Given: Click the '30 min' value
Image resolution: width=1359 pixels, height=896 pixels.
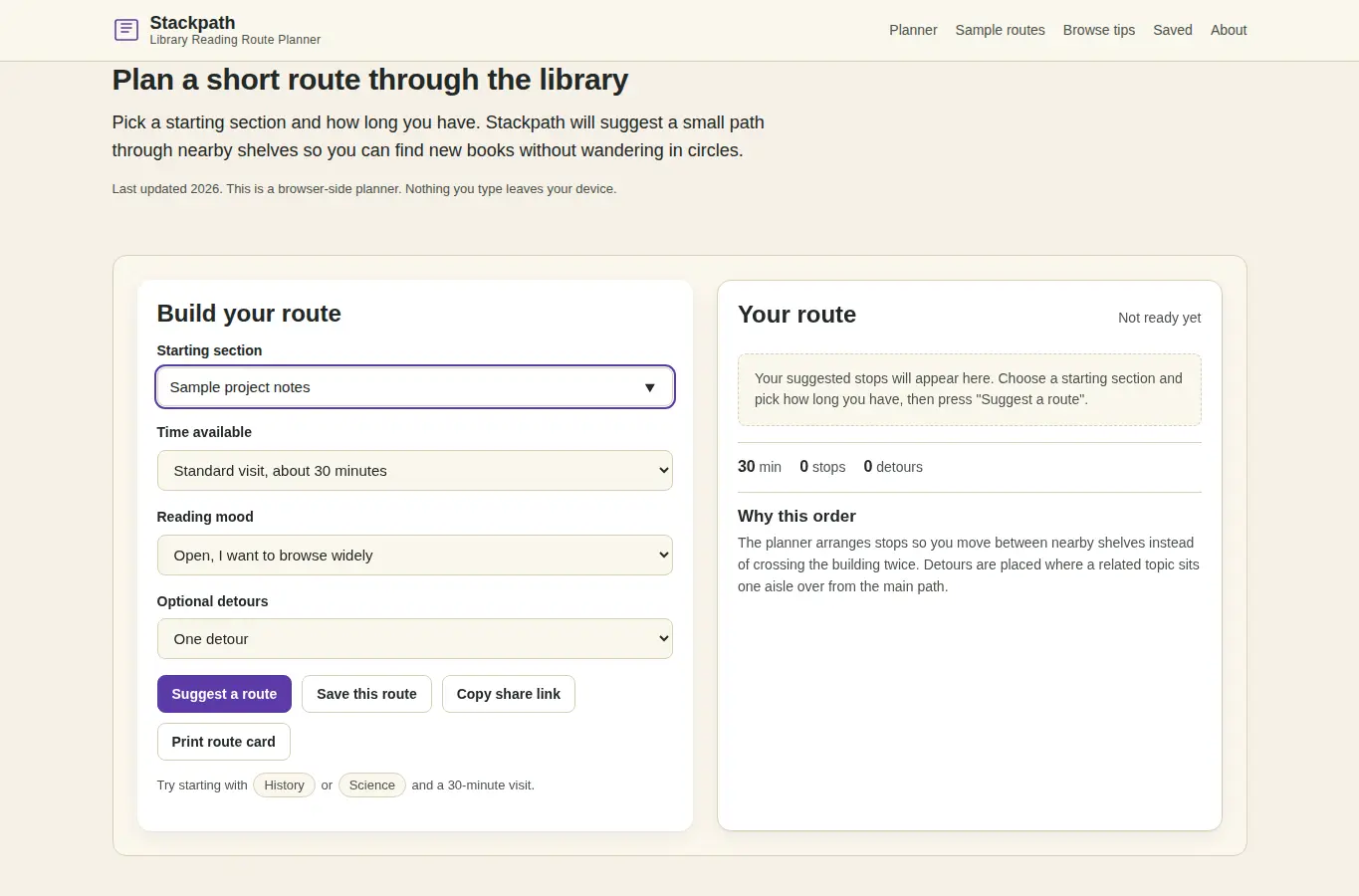Looking at the screenshot, I should pos(760,467).
